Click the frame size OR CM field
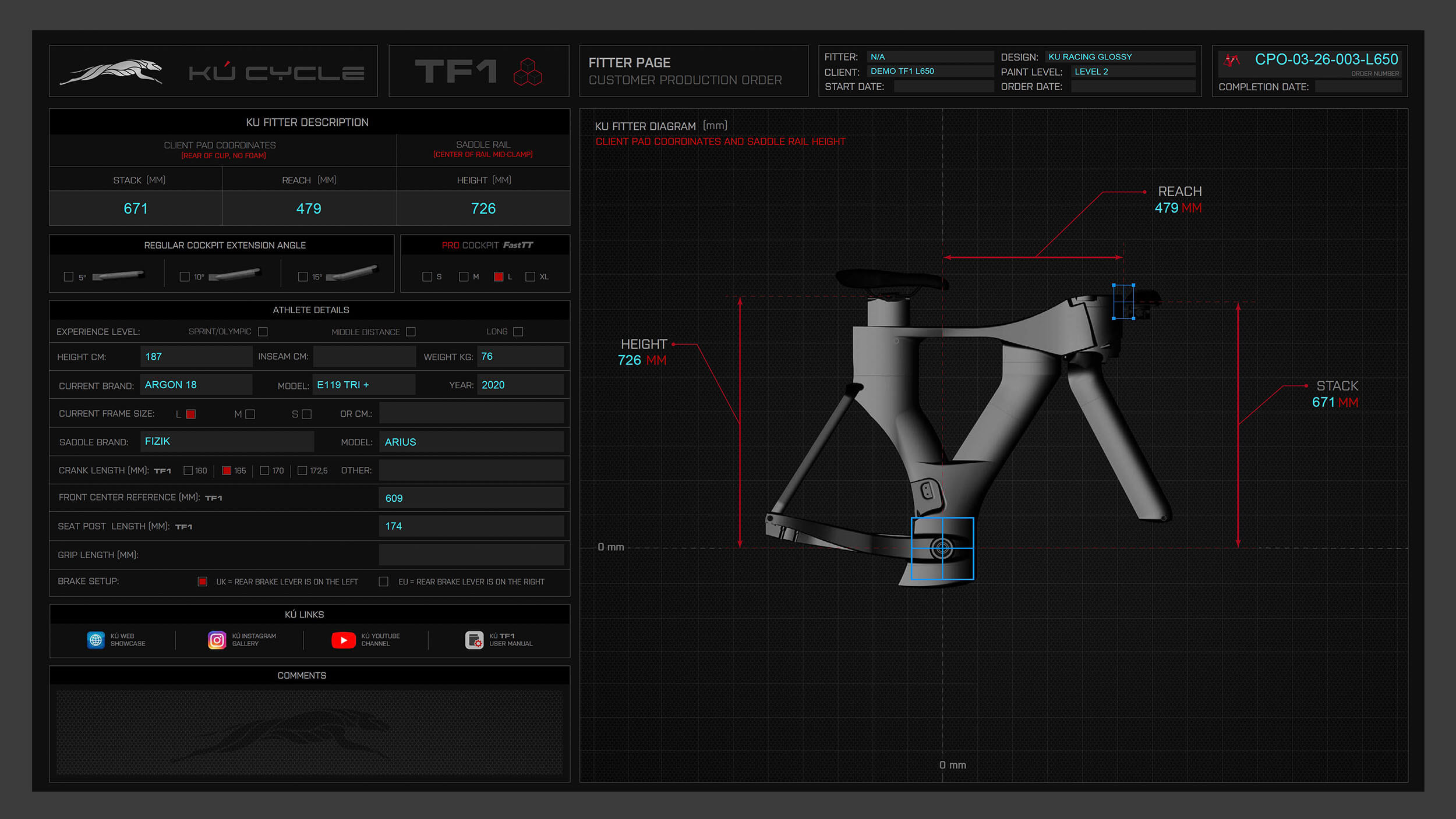This screenshot has height=819, width=1456. click(x=471, y=413)
